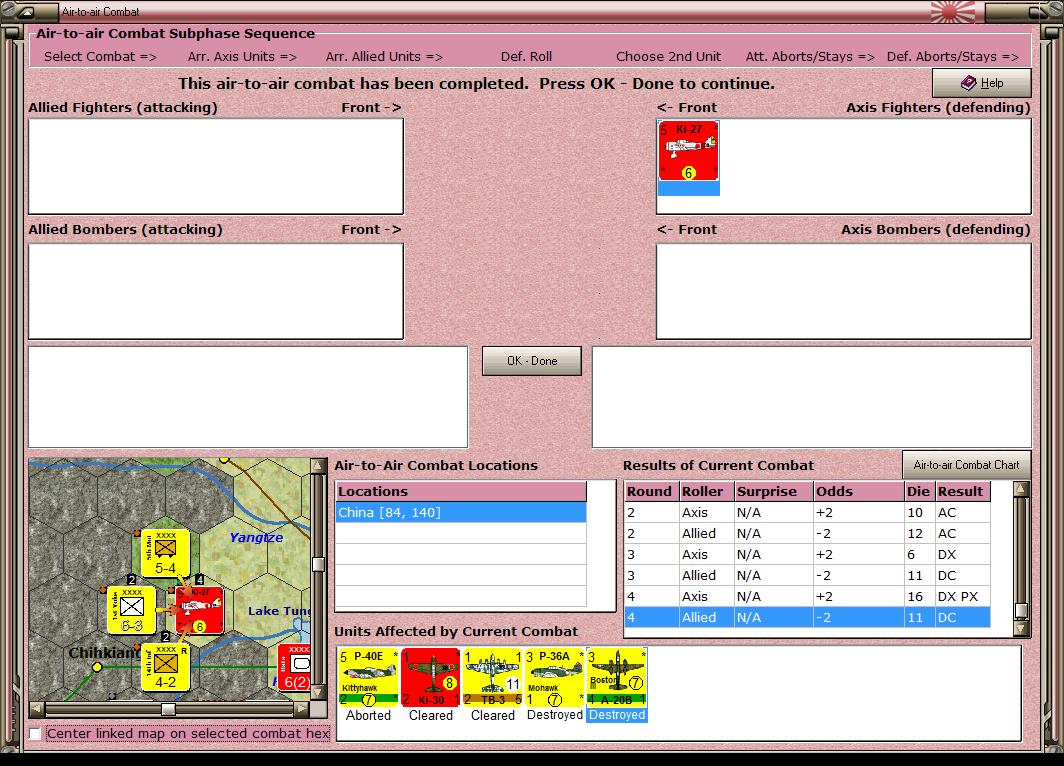Click the Def. Roll subphase step
Viewport: 1064px width, 766px height.
527,56
